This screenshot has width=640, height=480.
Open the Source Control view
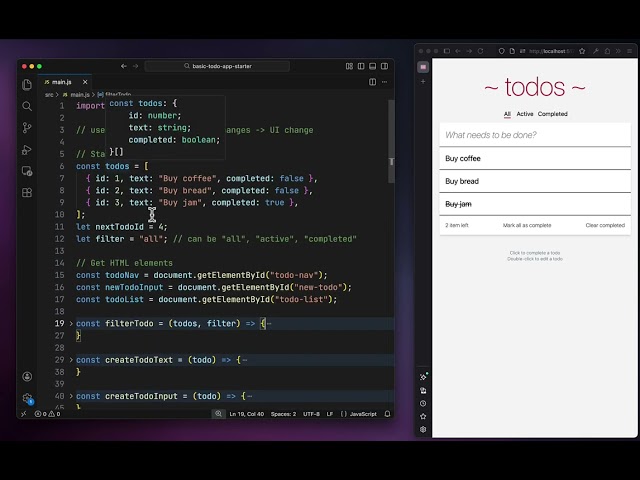click(x=27, y=128)
